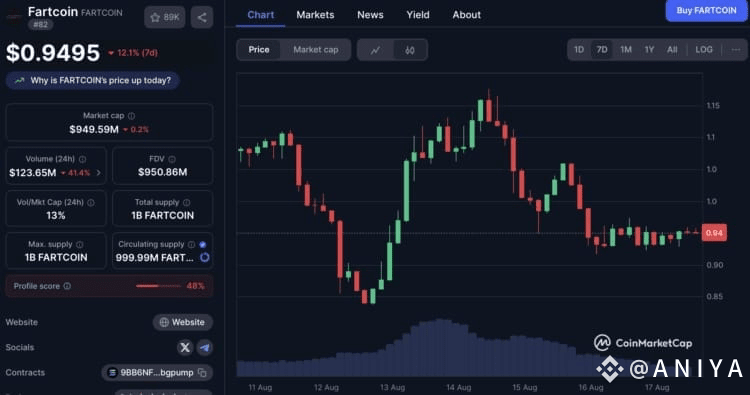Copy the contract address icon

202,373
